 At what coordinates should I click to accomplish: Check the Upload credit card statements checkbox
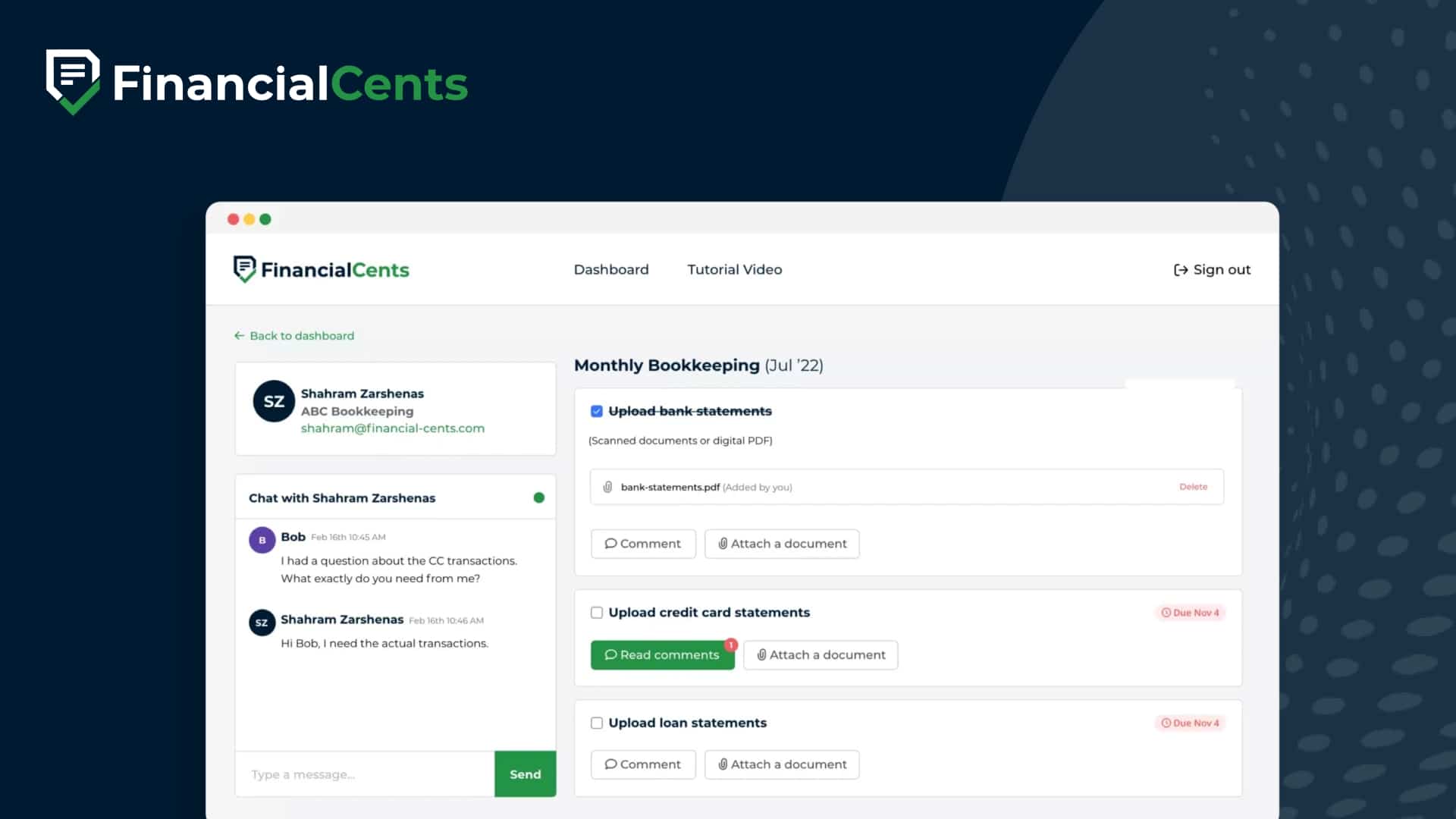(596, 612)
